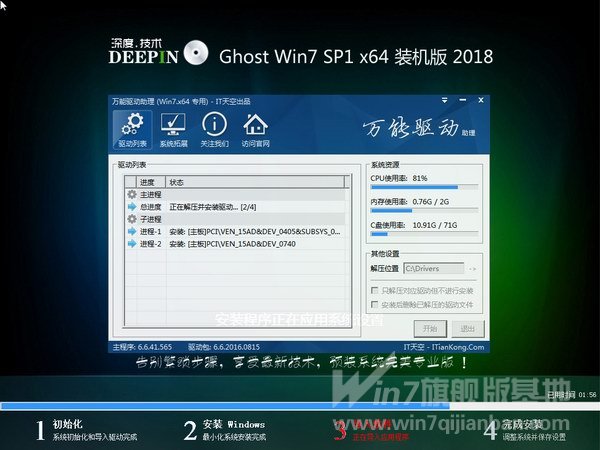
Task: Select the 总进度 row arrow icon
Action: (132, 207)
